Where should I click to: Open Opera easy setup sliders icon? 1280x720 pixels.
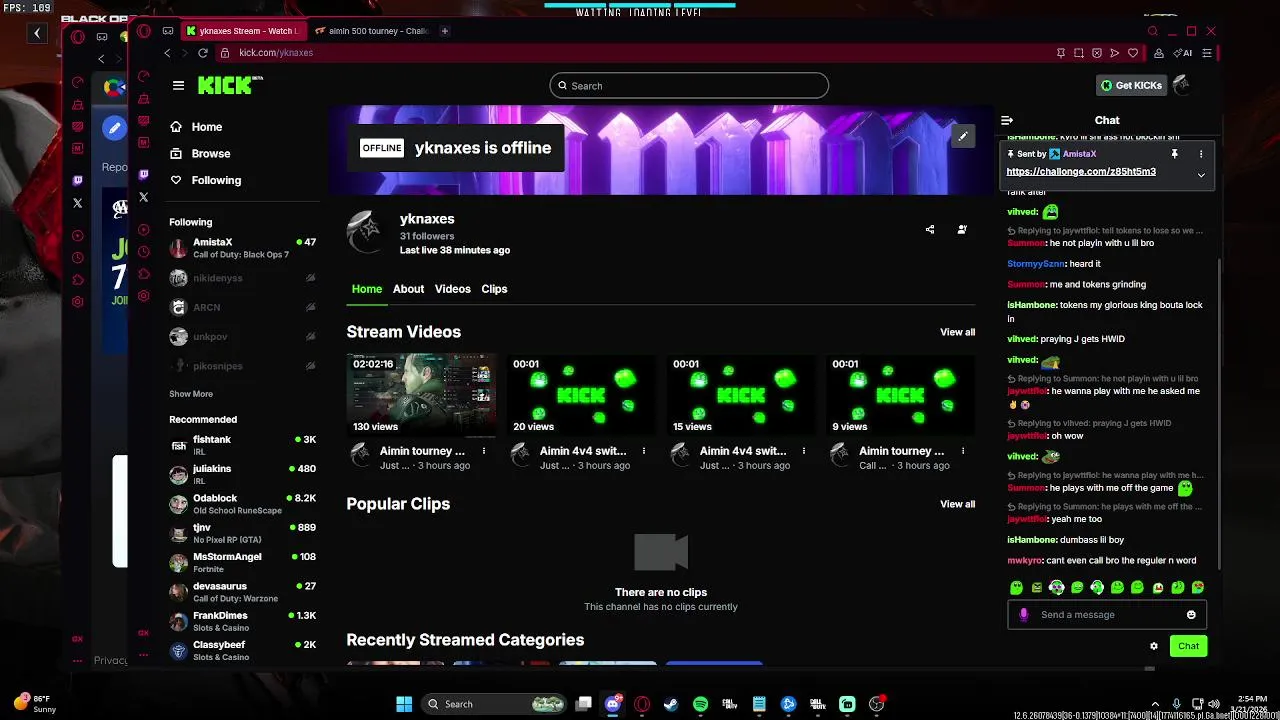[1207, 53]
